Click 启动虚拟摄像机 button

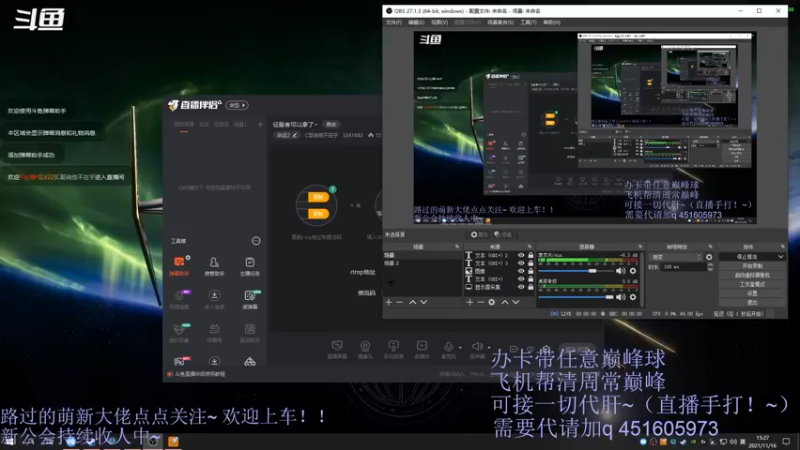(x=752, y=275)
